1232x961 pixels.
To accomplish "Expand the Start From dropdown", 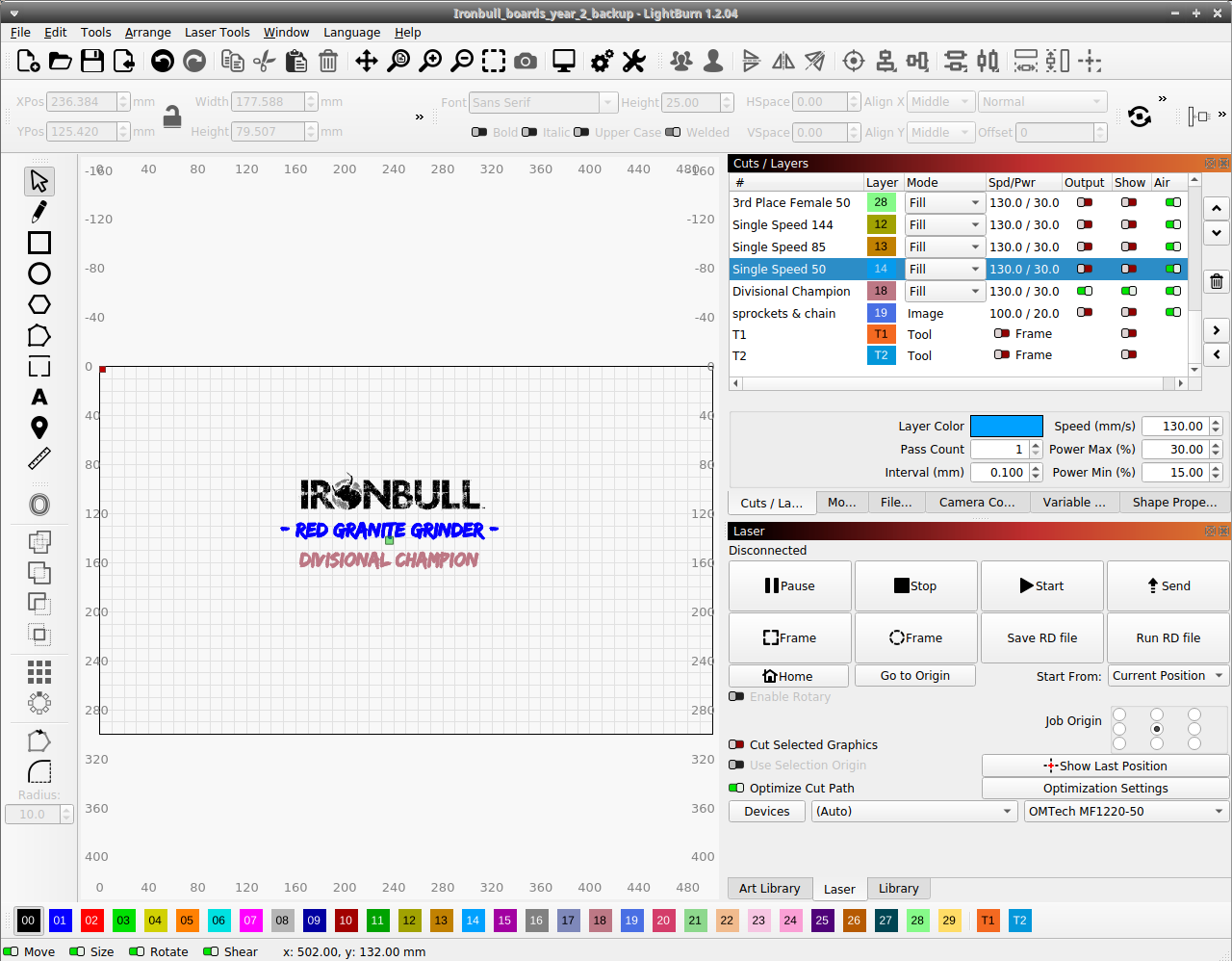I will point(1168,676).
